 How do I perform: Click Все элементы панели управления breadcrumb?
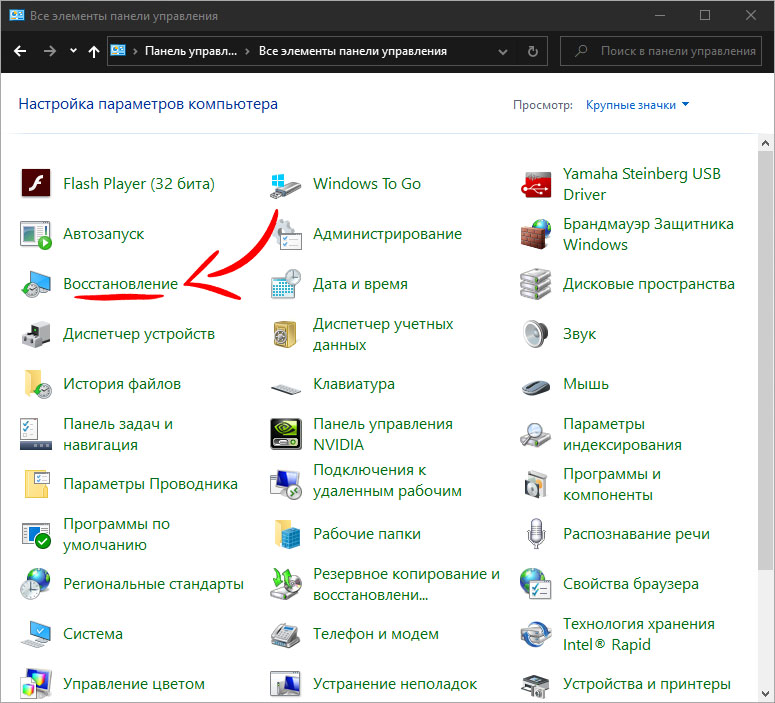(x=353, y=51)
